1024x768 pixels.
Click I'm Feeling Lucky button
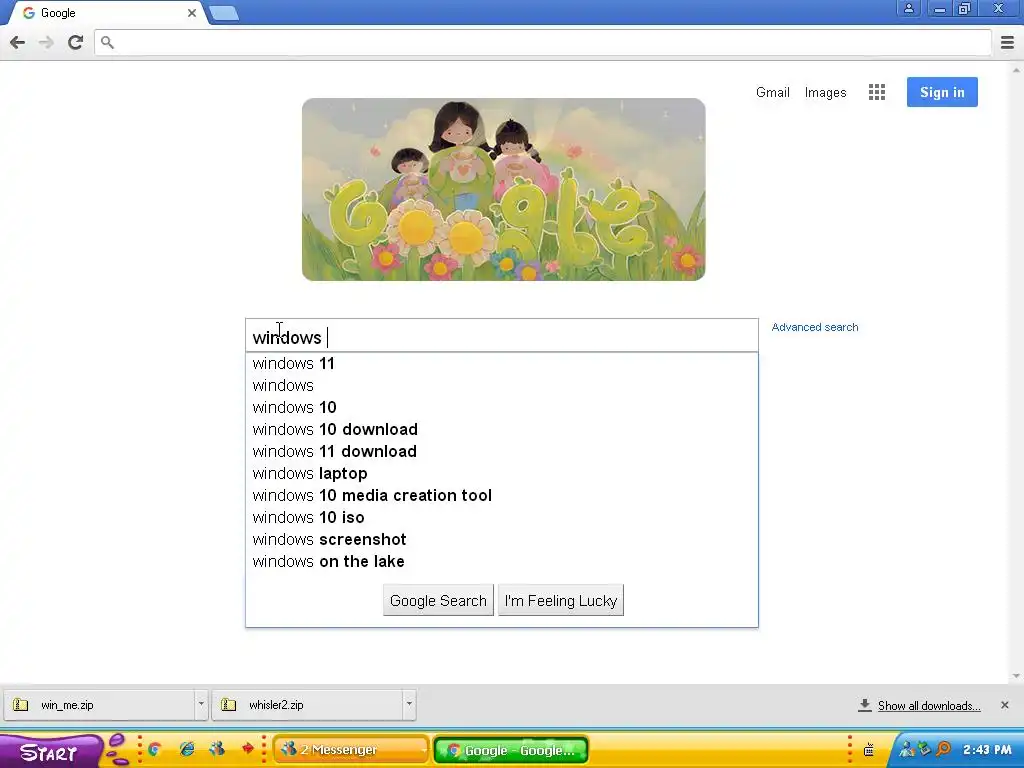pos(561,600)
